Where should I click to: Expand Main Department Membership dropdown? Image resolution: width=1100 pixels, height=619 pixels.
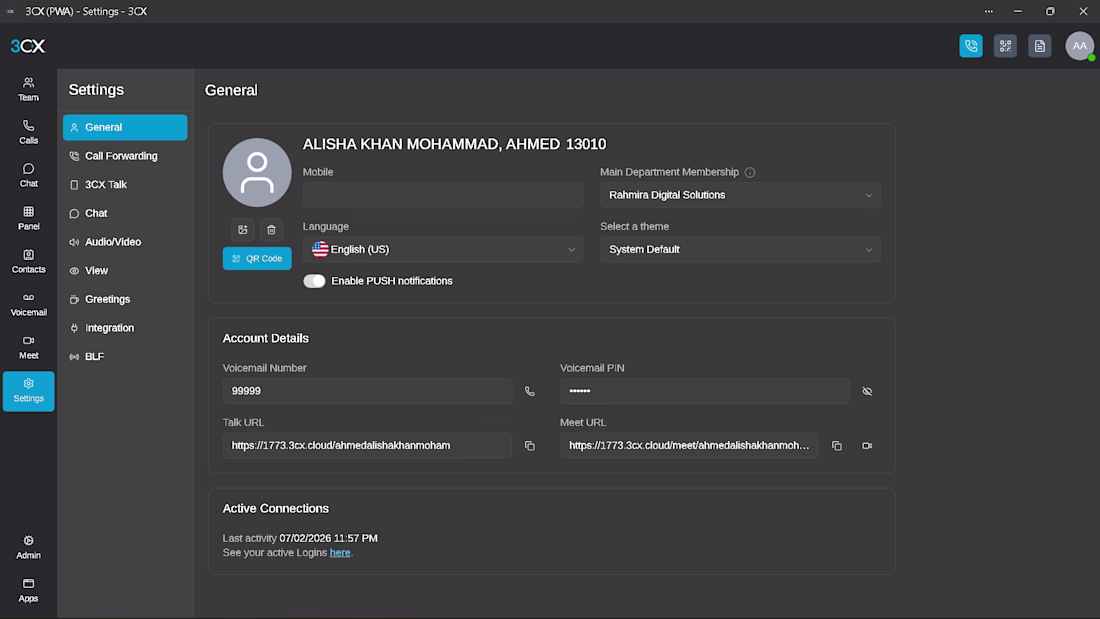click(740, 195)
